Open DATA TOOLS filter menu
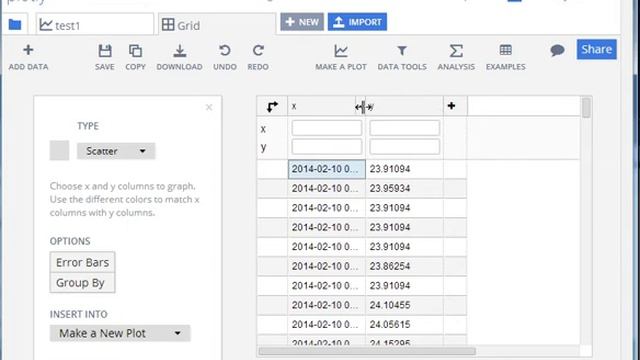The width and height of the screenshot is (640, 360). 402,58
